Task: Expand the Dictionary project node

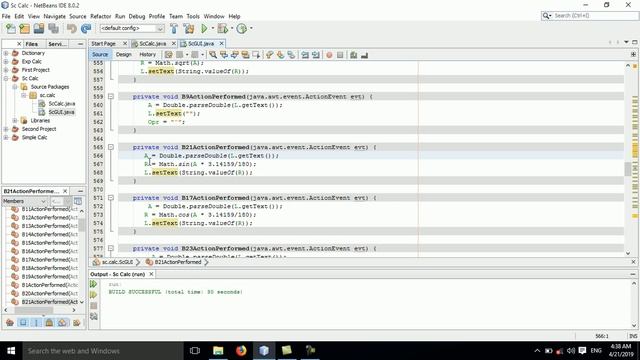Action: coord(6,53)
